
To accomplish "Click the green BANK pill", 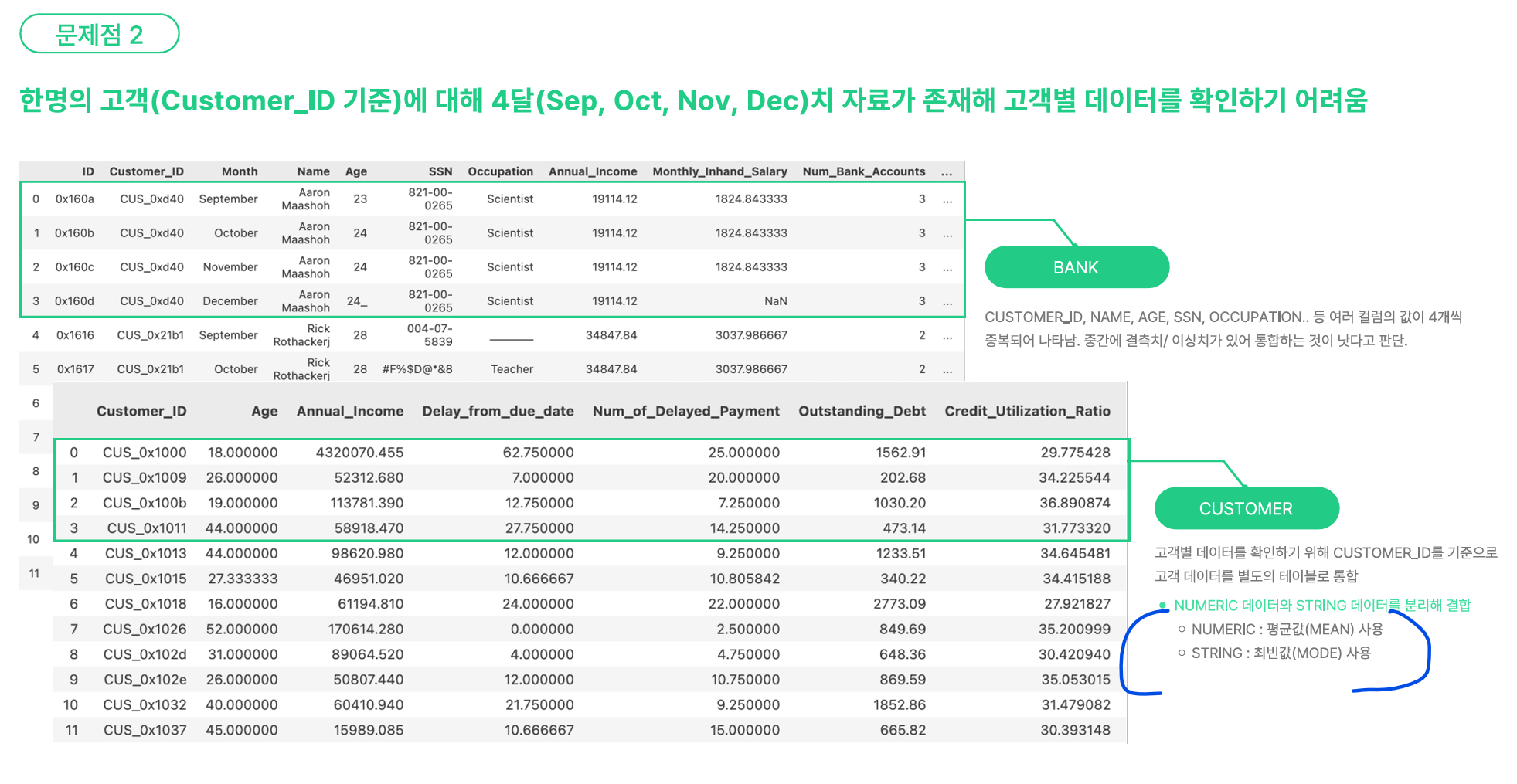I will tap(1077, 267).
